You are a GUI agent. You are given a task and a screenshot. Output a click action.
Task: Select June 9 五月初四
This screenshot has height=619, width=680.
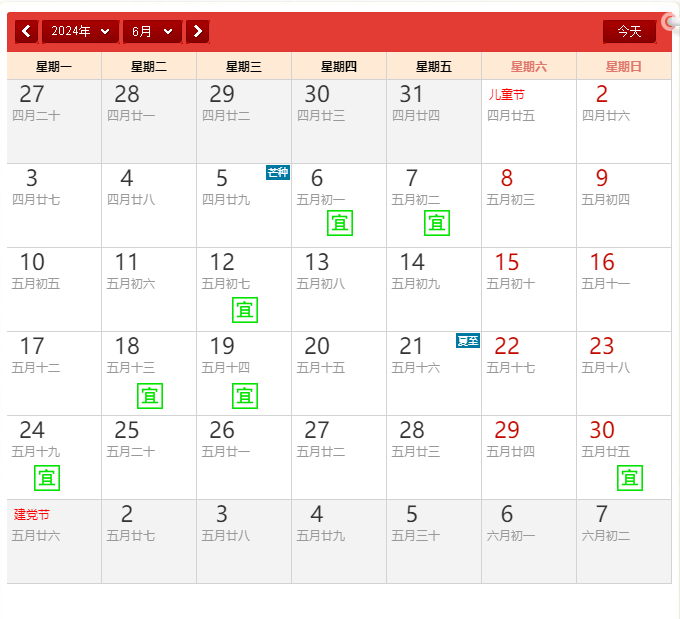click(x=624, y=206)
